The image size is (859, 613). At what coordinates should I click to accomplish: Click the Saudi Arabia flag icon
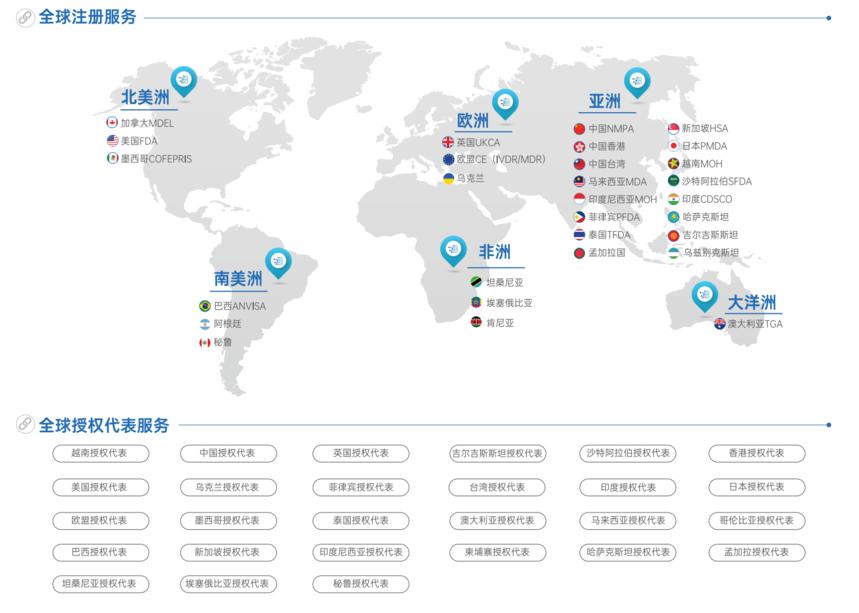coord(673,181)
